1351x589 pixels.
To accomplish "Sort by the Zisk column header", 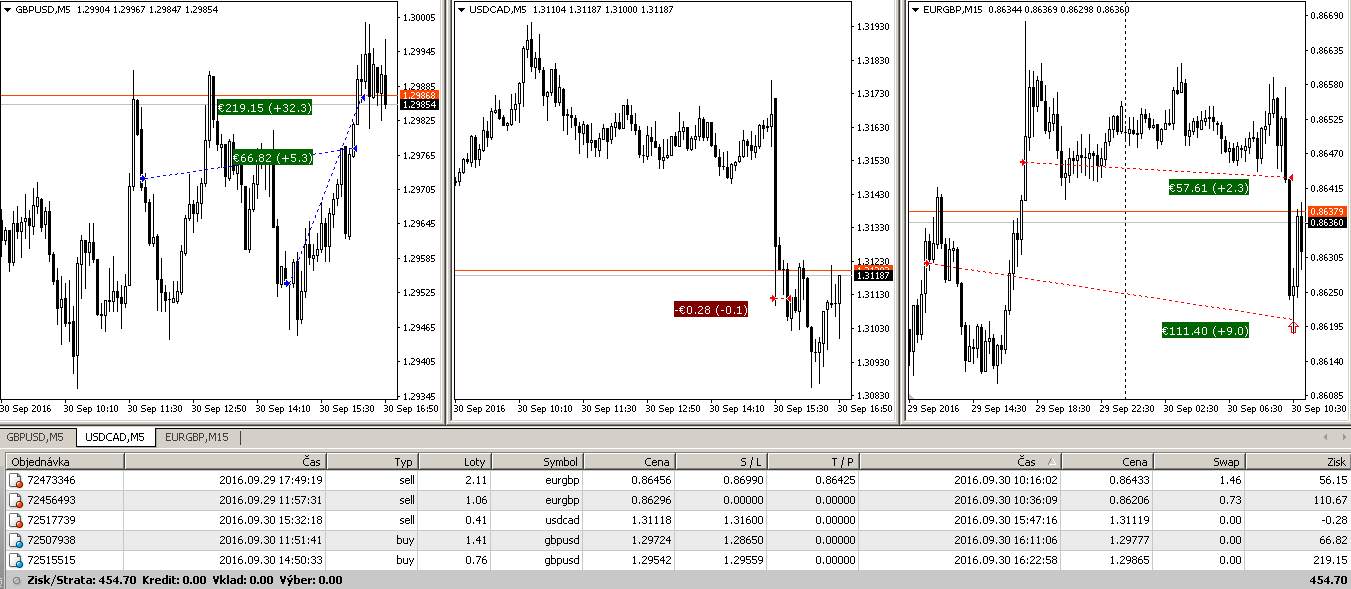I will pyautogui.click(x=1298, y=461).
